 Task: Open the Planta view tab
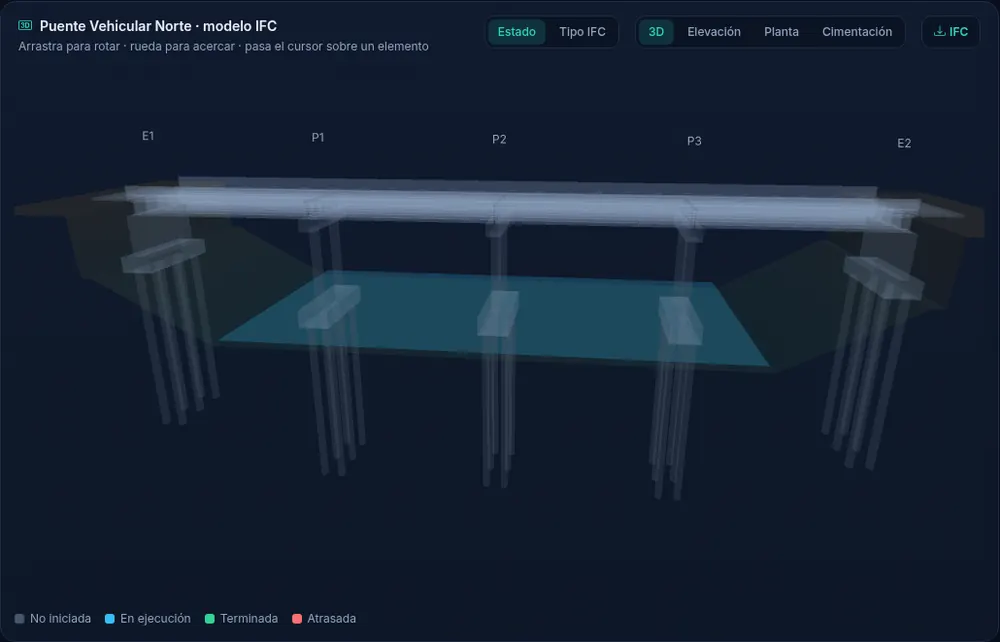tap(781, 32)
